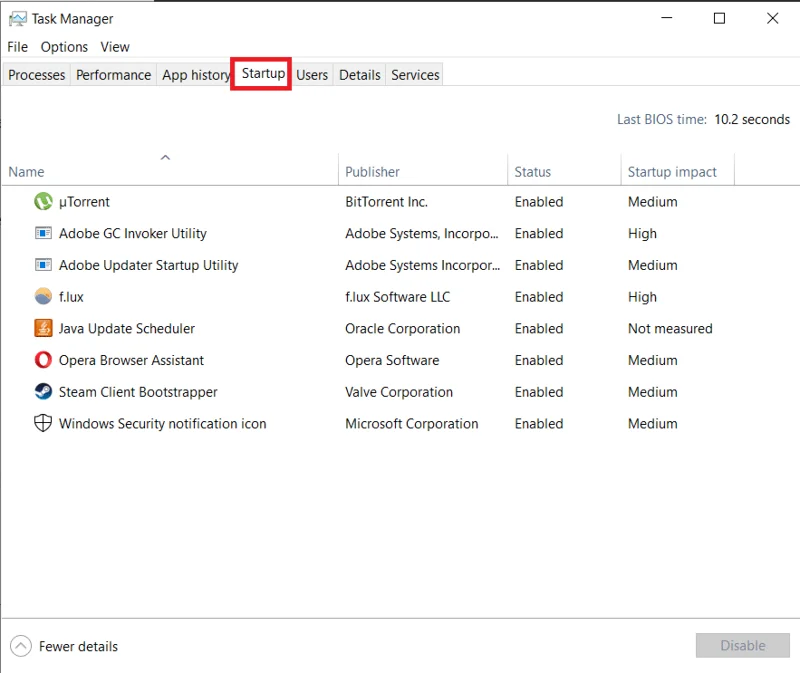
Task: Click the BitTorrent Inc. publisher cell
Action: pyautogui.click(x=386, y=202)
